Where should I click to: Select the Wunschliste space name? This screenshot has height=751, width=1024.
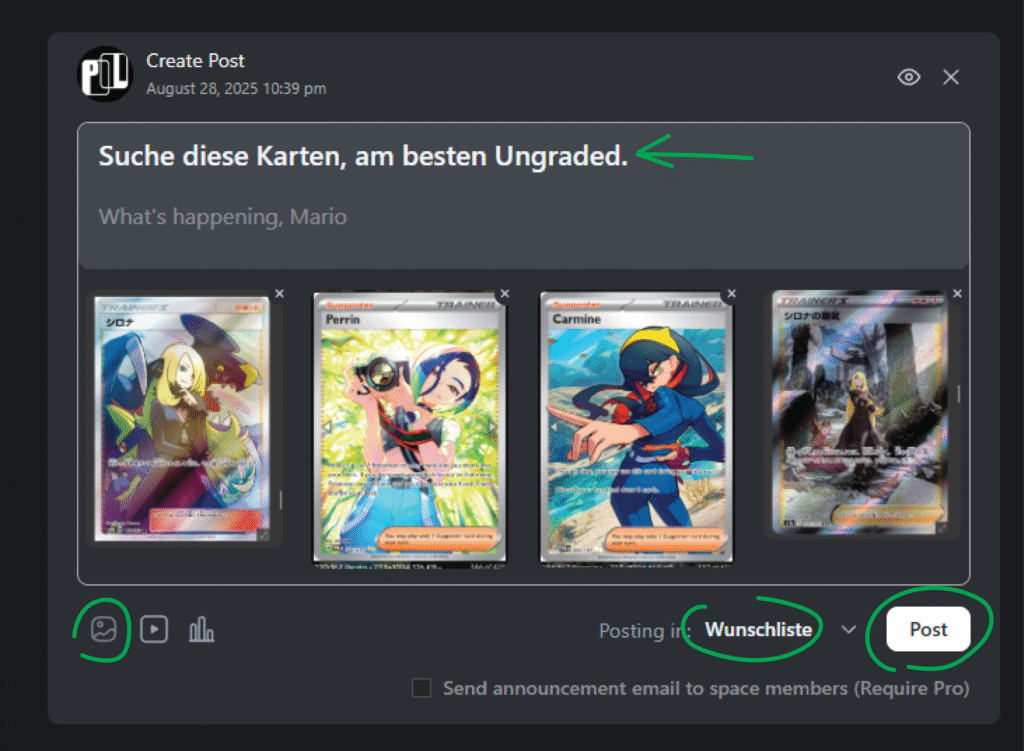click(x=758, y=630)
